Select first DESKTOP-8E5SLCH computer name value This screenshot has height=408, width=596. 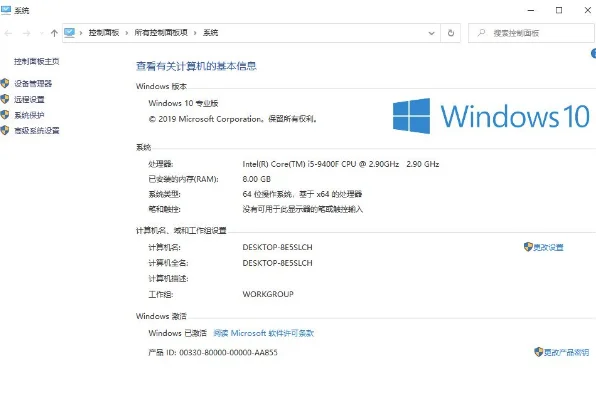click(x=277, y=247)
